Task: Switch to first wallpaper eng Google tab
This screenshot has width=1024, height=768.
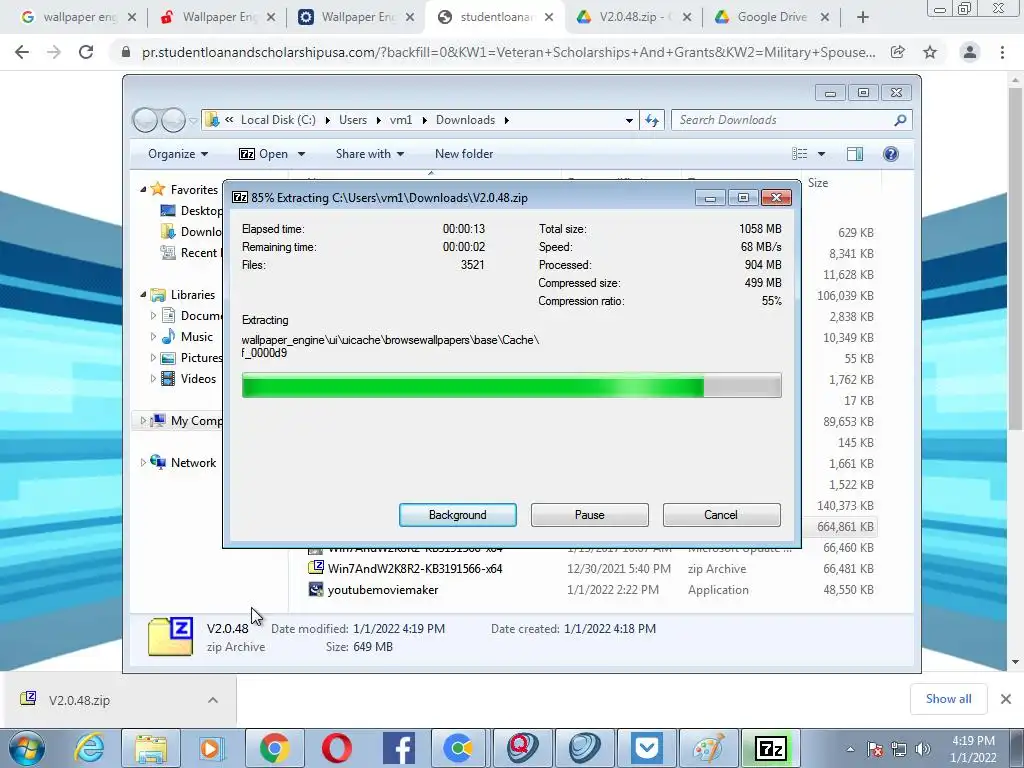Action: (x=78, y=17)
